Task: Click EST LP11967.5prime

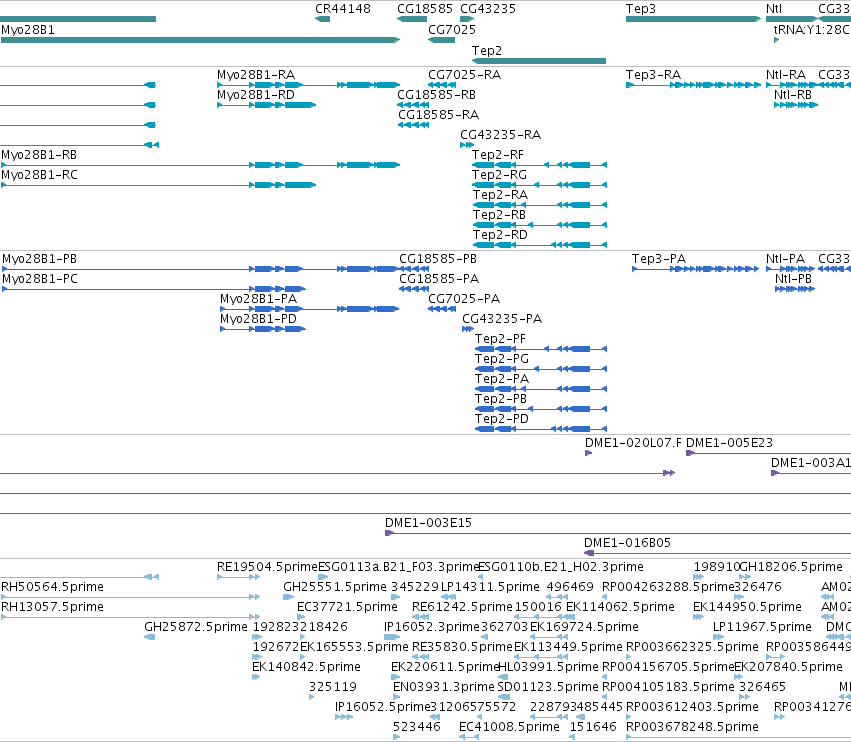Action: click(x=718, y=637)
